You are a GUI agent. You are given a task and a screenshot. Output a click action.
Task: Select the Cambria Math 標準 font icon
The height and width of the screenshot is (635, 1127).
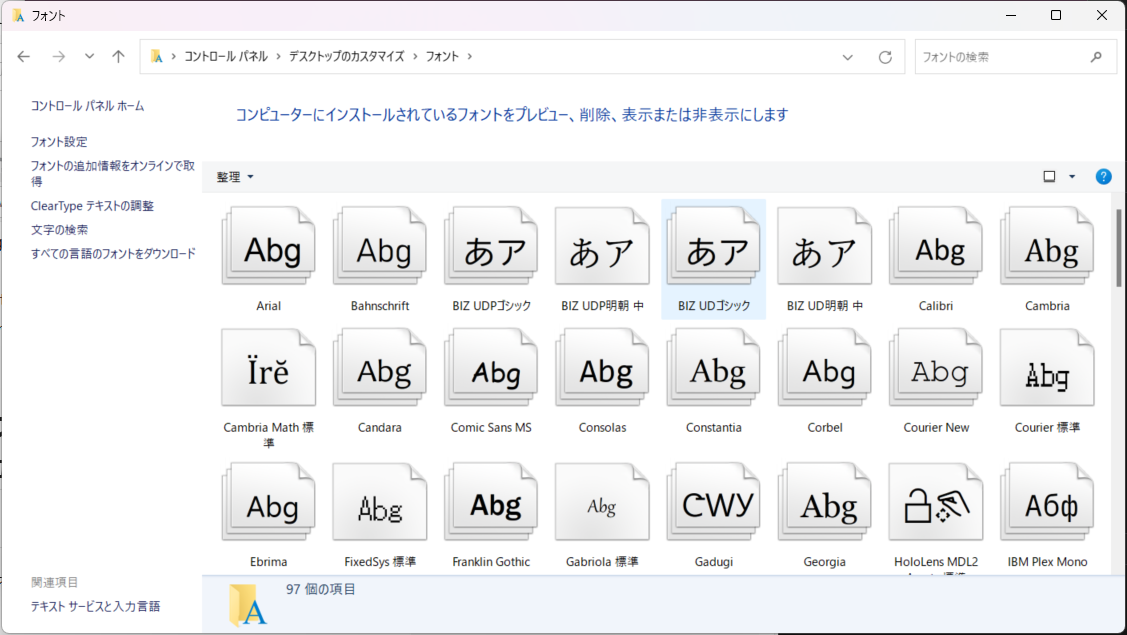[x=268, y=368]
